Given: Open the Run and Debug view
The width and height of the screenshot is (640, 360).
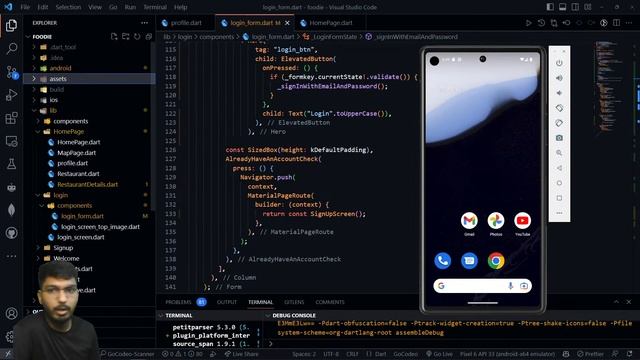Looking at the screenshot, I should coord(11,95).
